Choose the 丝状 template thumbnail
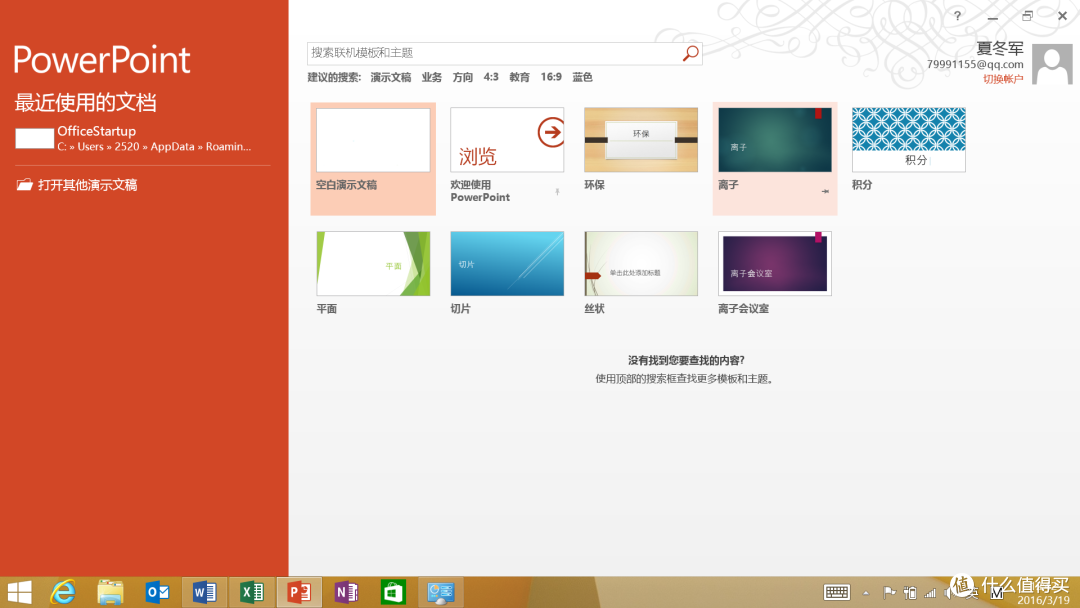Viewport: 1080px width, 608px height. [641, 264]
